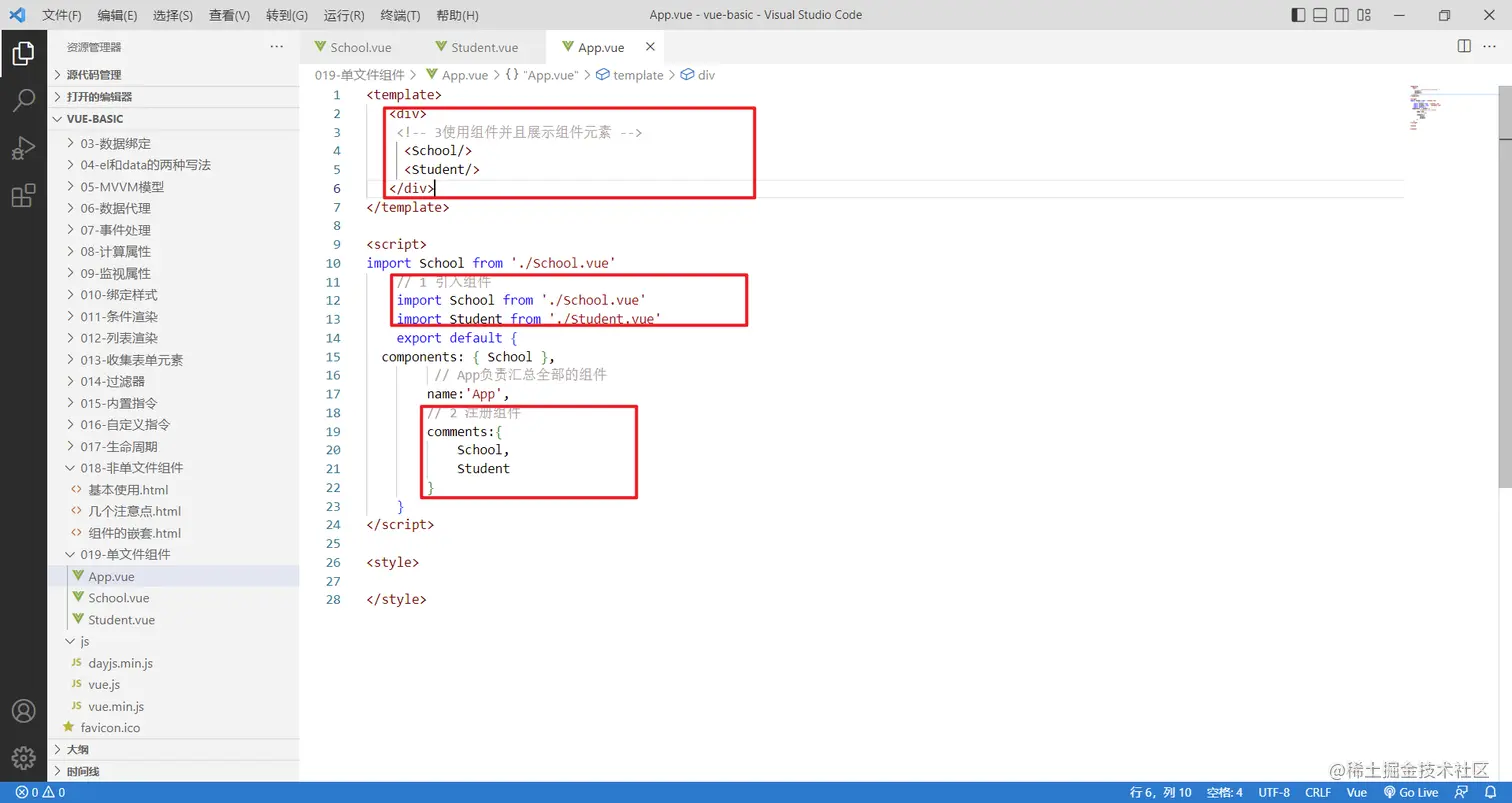Toggle primary side bar layout icon
This screenshot has width=1512, height=803.
[x=1298, y=15]
